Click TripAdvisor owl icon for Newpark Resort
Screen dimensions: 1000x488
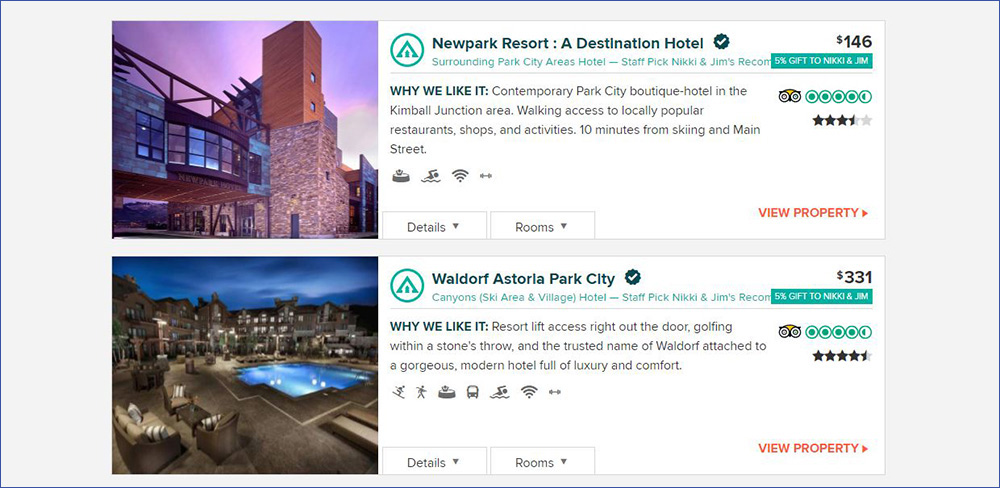click(790, 96)
